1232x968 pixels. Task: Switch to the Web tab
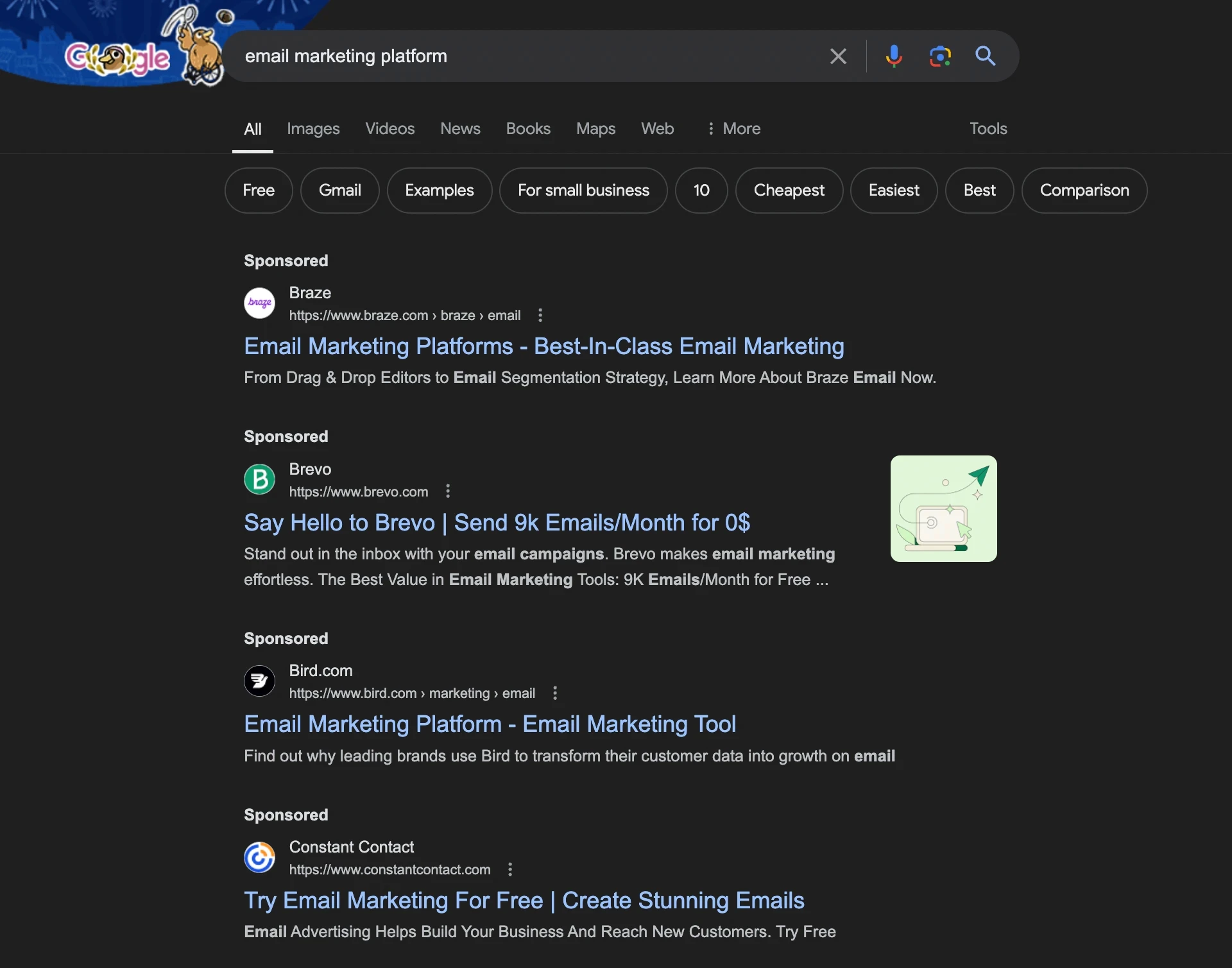point(658,129)
